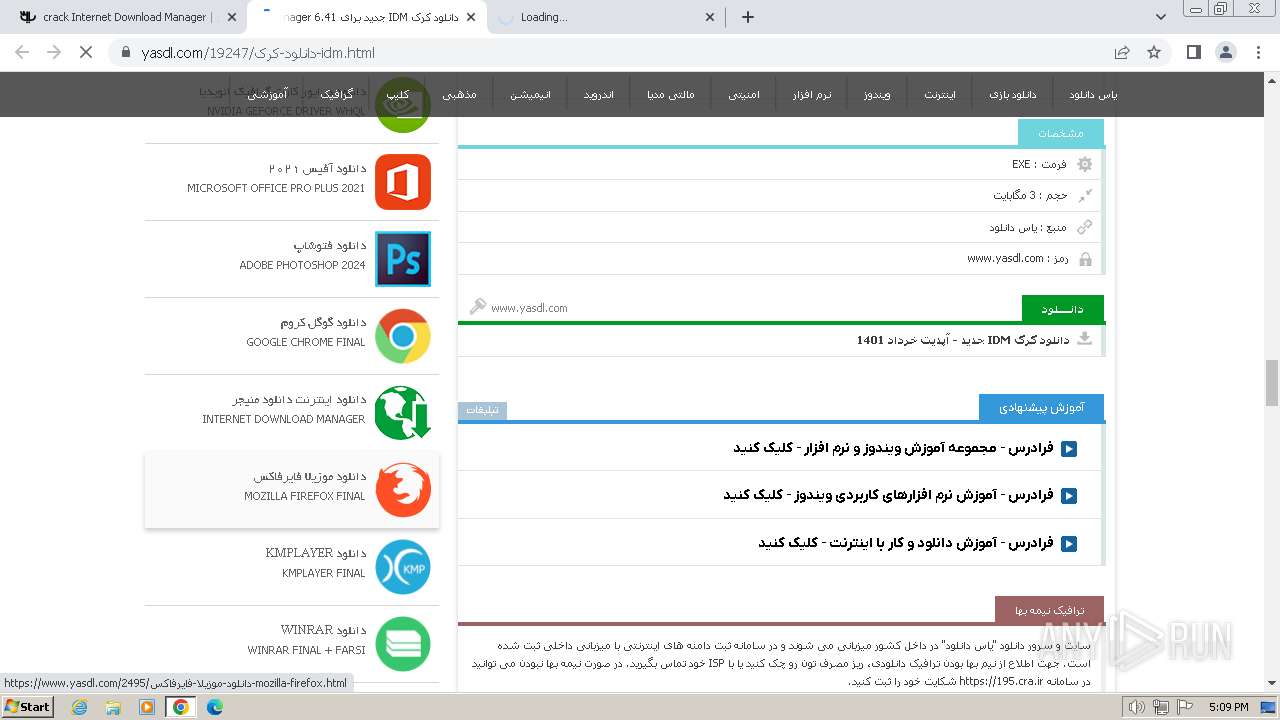Image resolution: width=1280 pixels, height=720 pixels.
Task: Share this page via address bar icon
Action: pyautogui.click(x=1122, y=52)
